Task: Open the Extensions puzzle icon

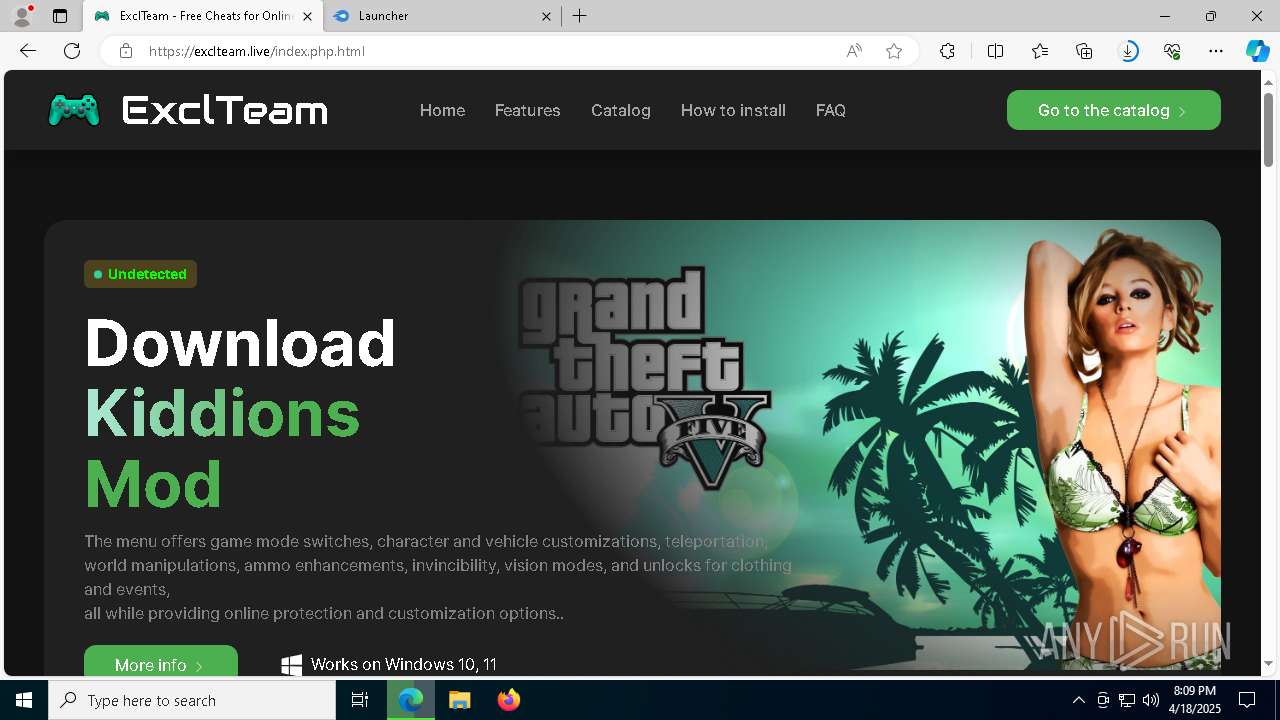Action: (947, 51)
